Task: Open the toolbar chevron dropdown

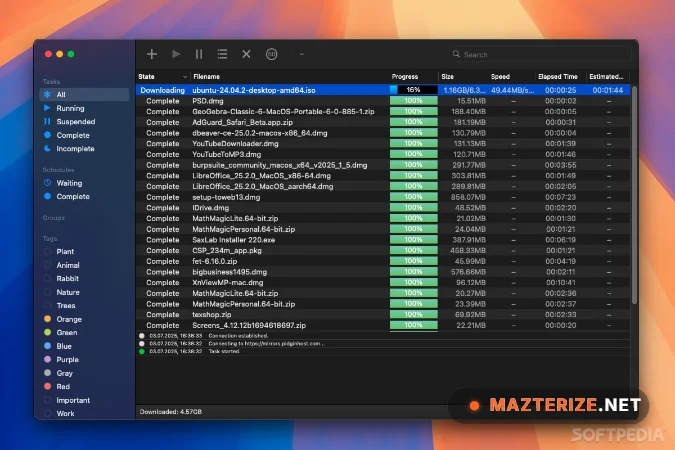Action: point(301,54)
